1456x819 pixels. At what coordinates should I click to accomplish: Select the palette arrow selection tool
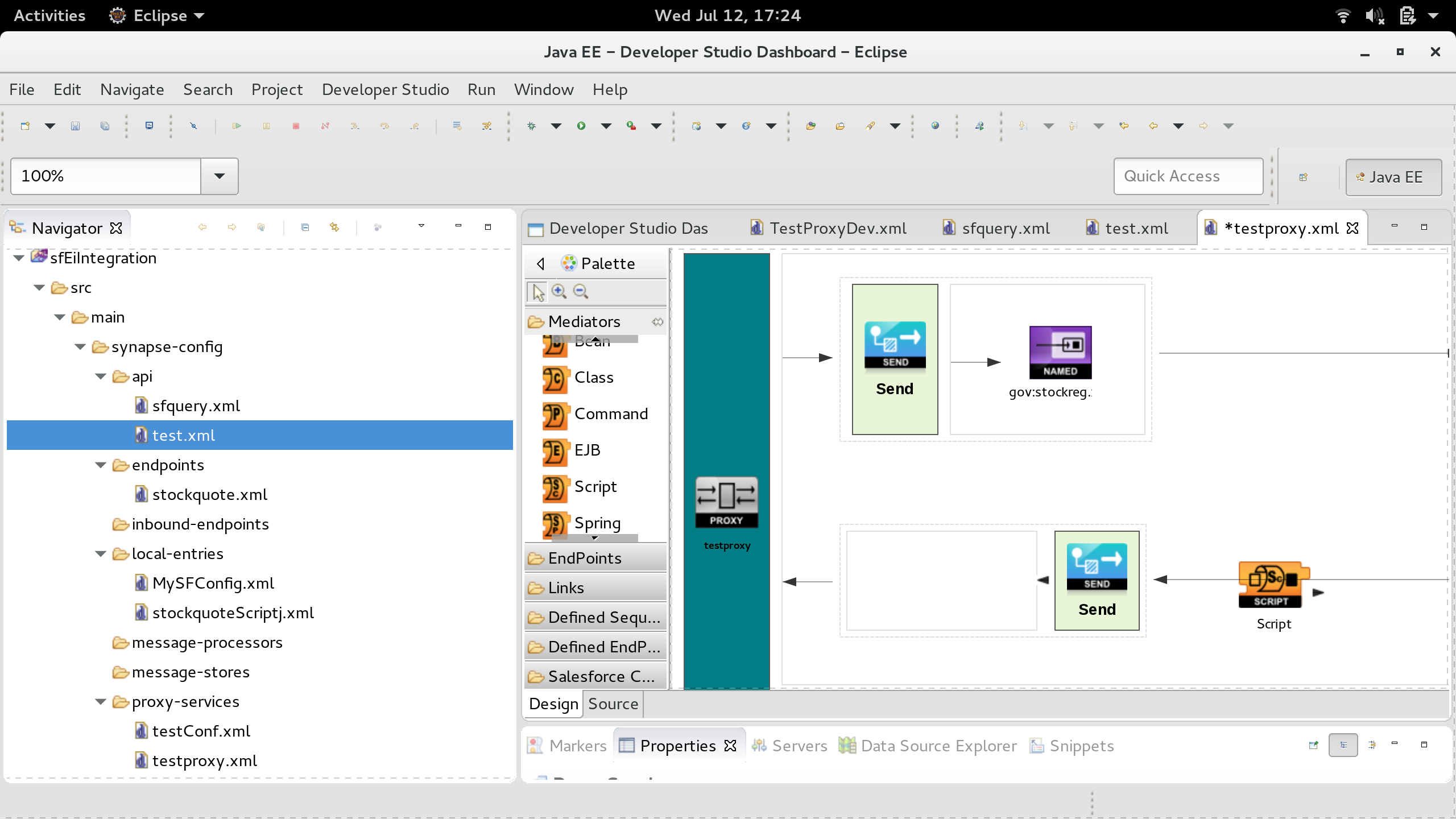tap(537, 292)
